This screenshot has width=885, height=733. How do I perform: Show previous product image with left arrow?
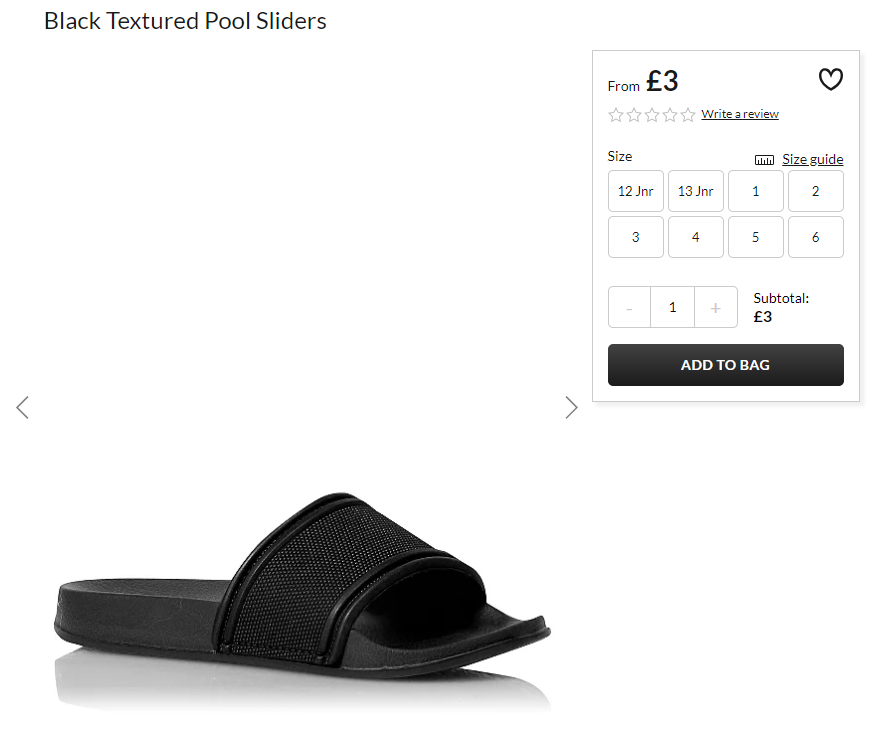point(23,407)
